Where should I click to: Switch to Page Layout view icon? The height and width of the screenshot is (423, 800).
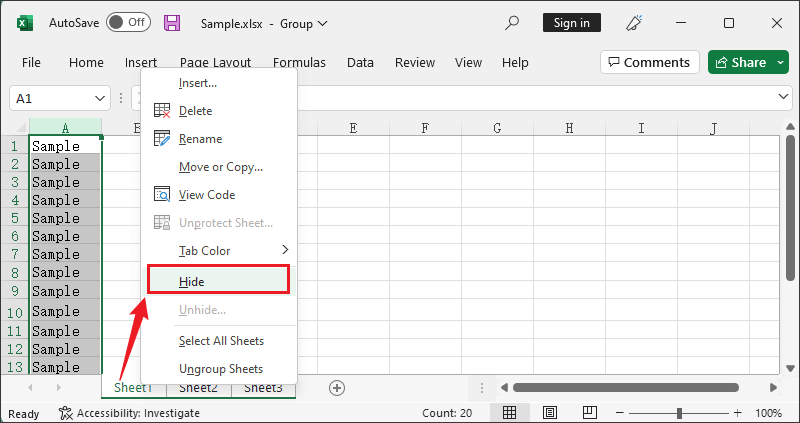[549, 412]
